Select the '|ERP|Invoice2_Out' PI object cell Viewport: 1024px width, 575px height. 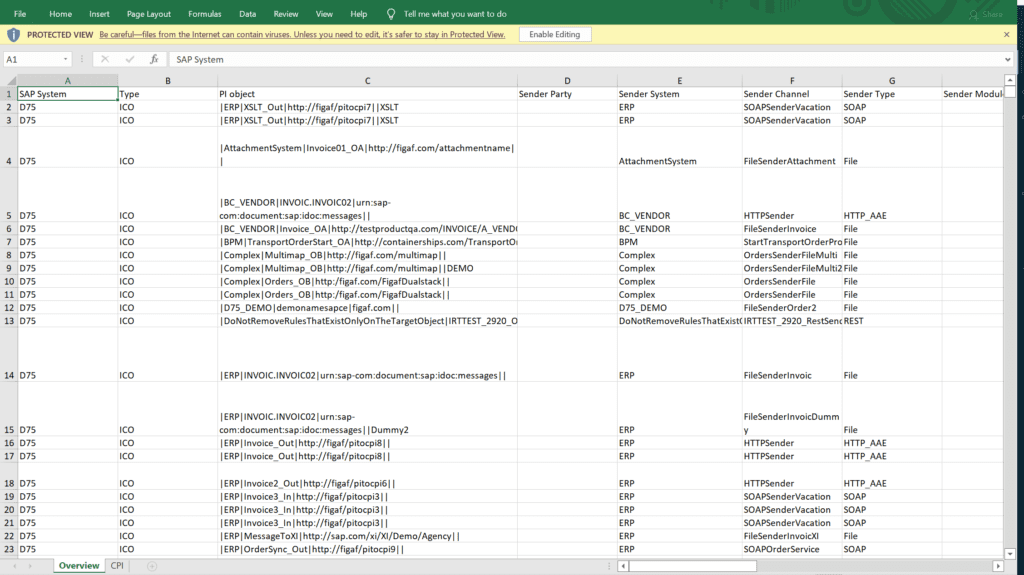coord(368,476)
